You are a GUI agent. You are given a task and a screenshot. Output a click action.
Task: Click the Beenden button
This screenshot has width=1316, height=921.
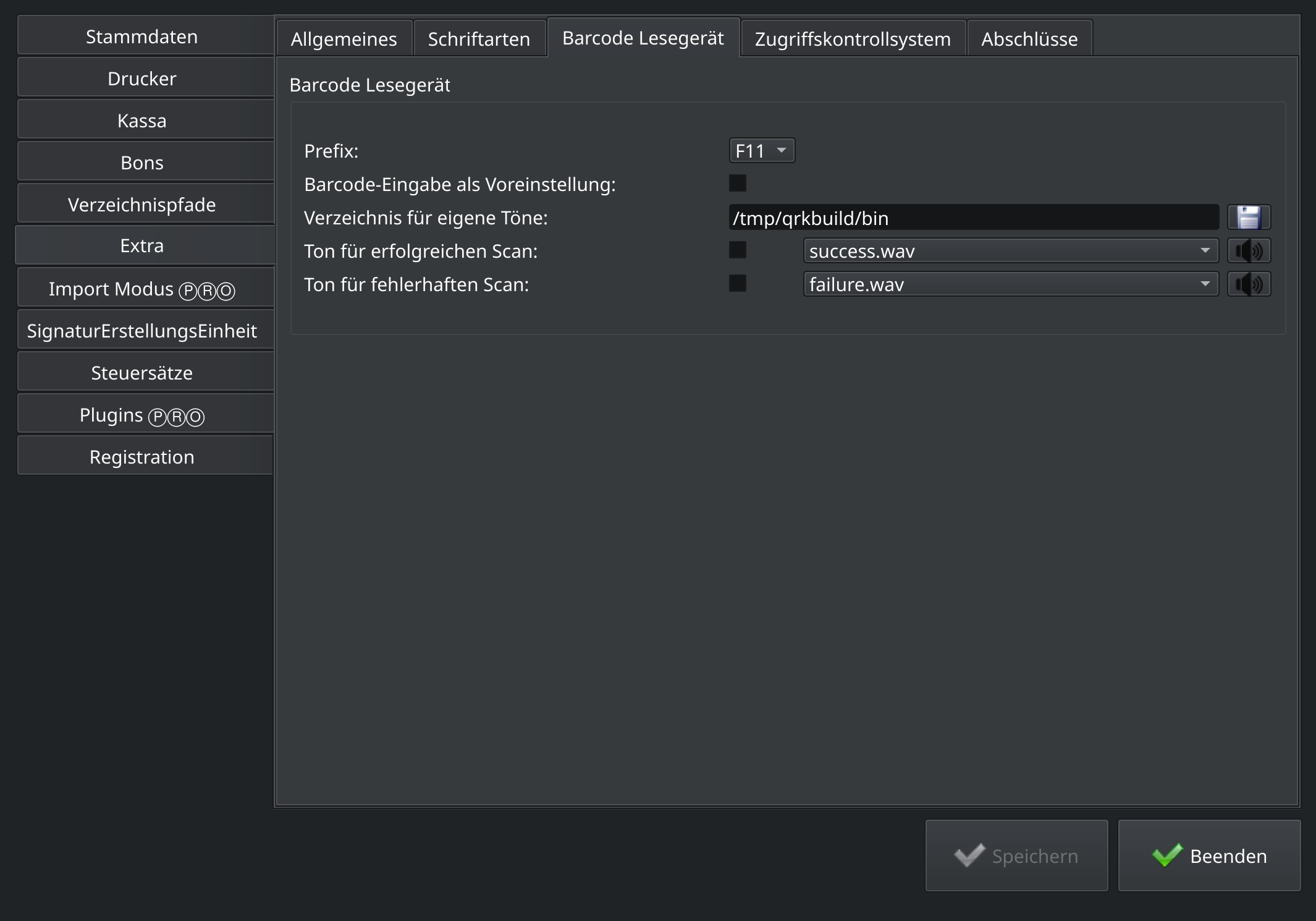coord(1210,855)
